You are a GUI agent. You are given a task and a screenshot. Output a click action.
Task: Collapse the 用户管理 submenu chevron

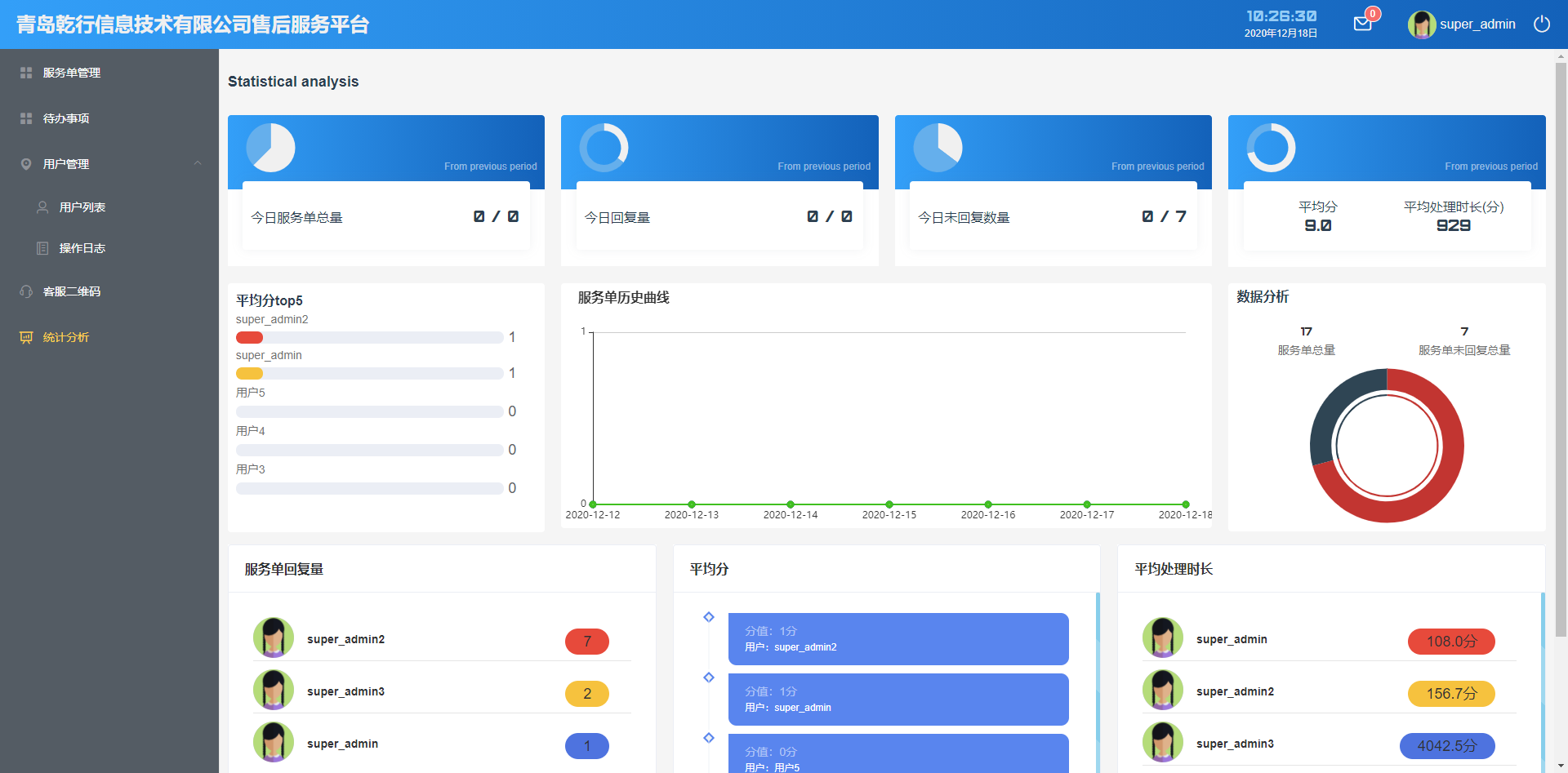[x=198, y=163]
